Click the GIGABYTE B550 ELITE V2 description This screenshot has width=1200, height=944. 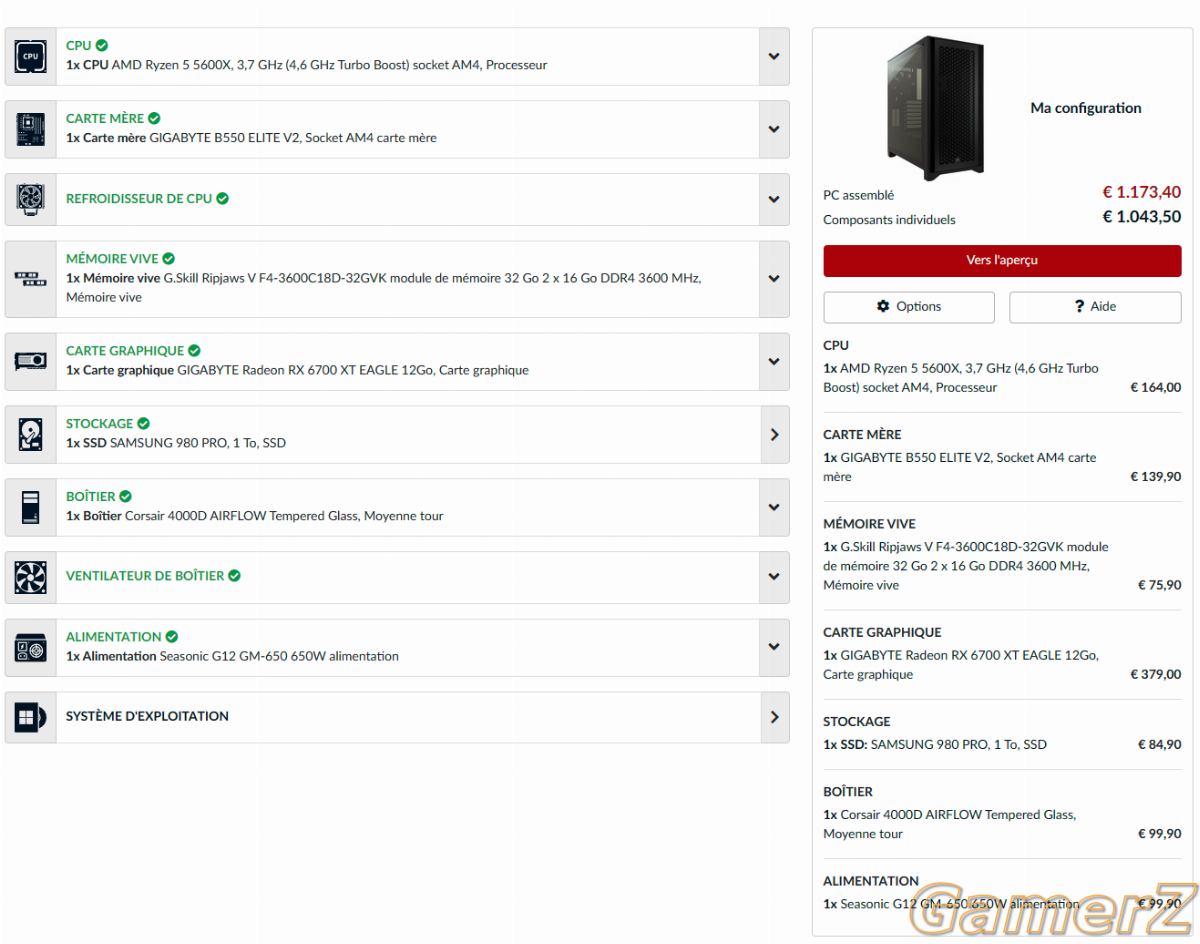click(x=251, y=138)
